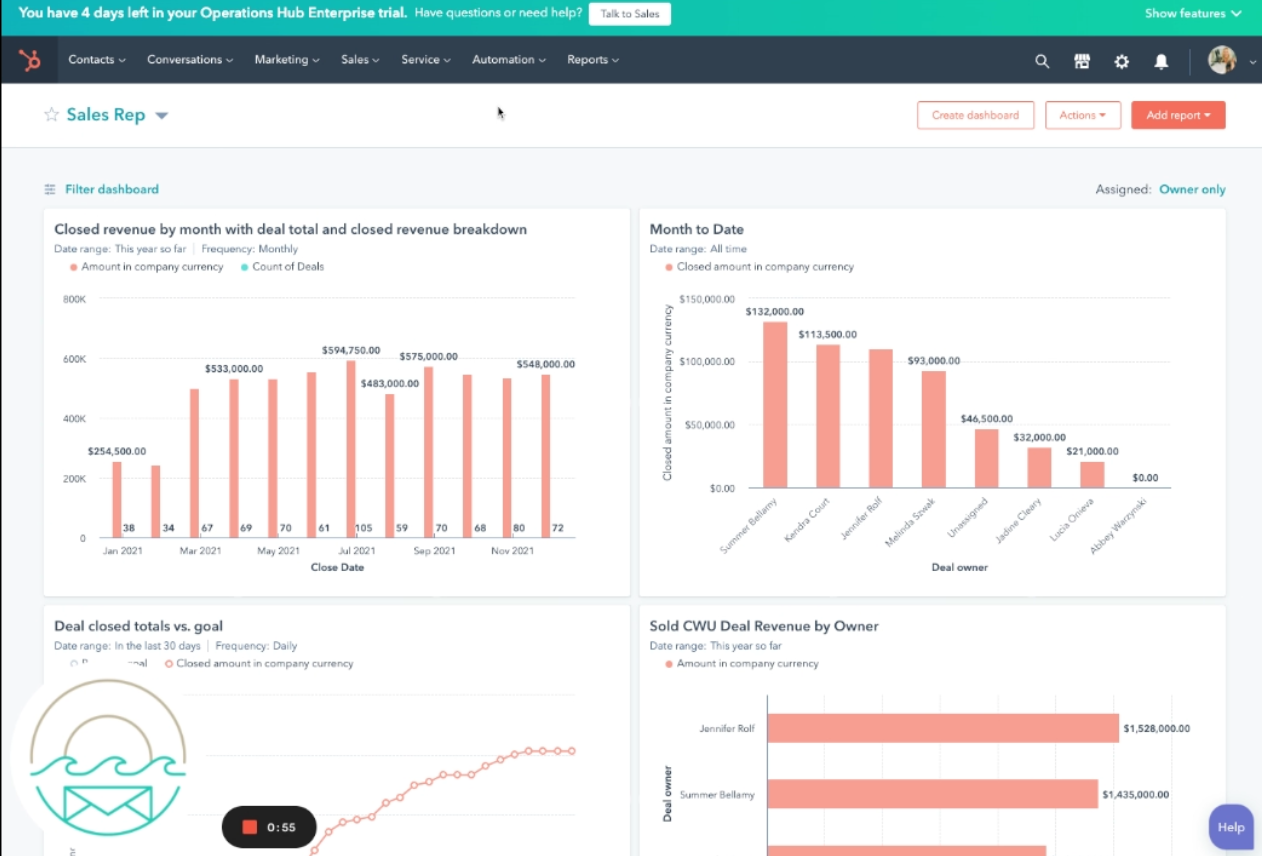This screenshot has height=856, width=1262.
Task: Click the Jan 2021 $254,500.00 bar
Action: coord(117,500)
